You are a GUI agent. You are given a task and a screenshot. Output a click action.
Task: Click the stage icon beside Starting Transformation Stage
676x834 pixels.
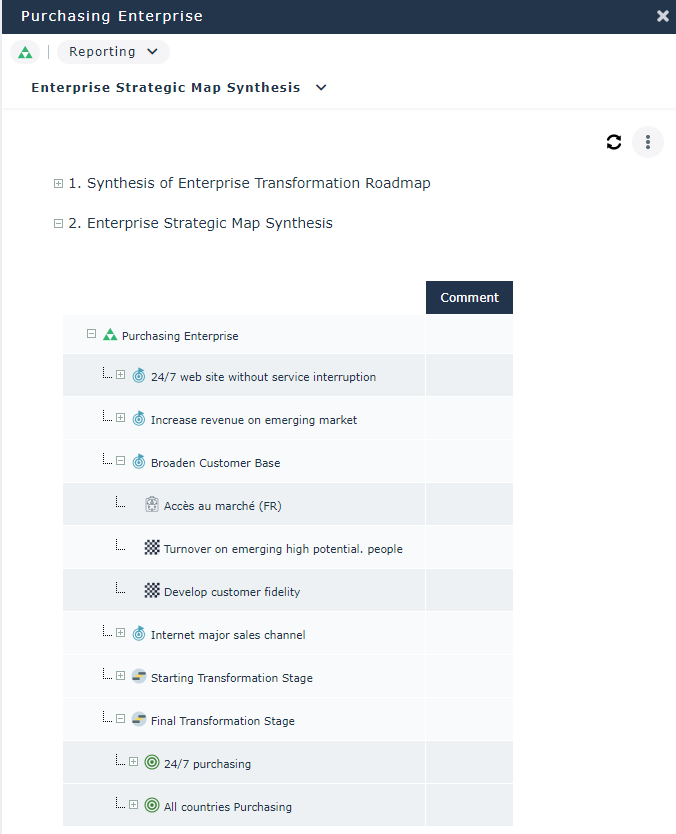[139, 677]
